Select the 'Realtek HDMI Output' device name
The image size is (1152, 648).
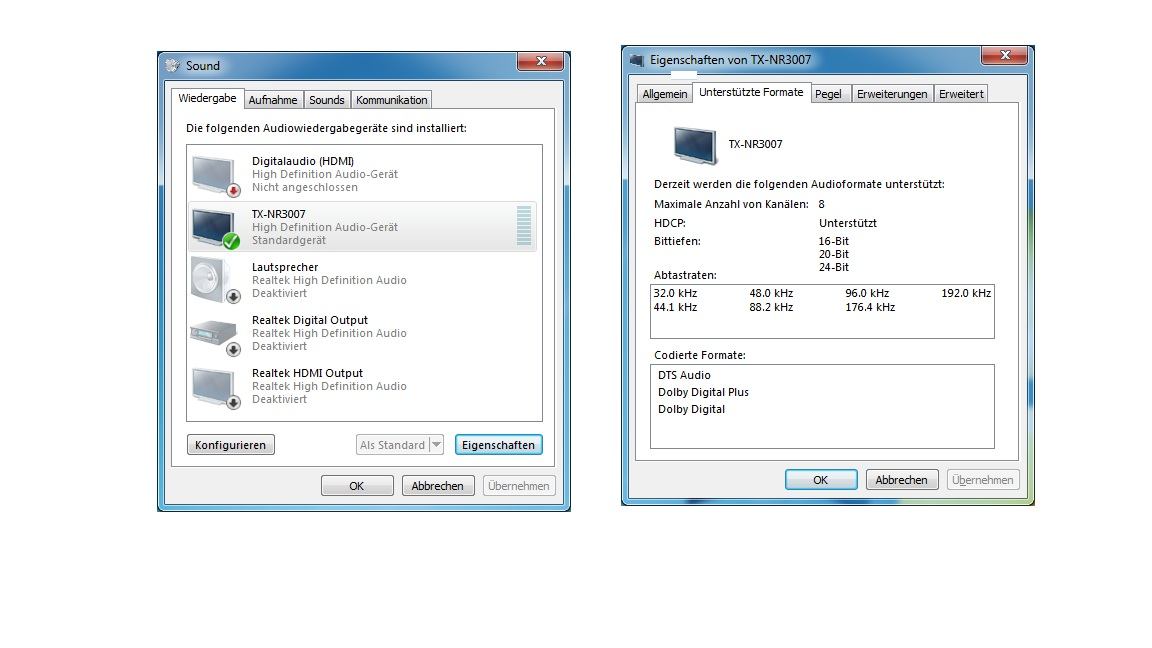click(x=307, y=373)
